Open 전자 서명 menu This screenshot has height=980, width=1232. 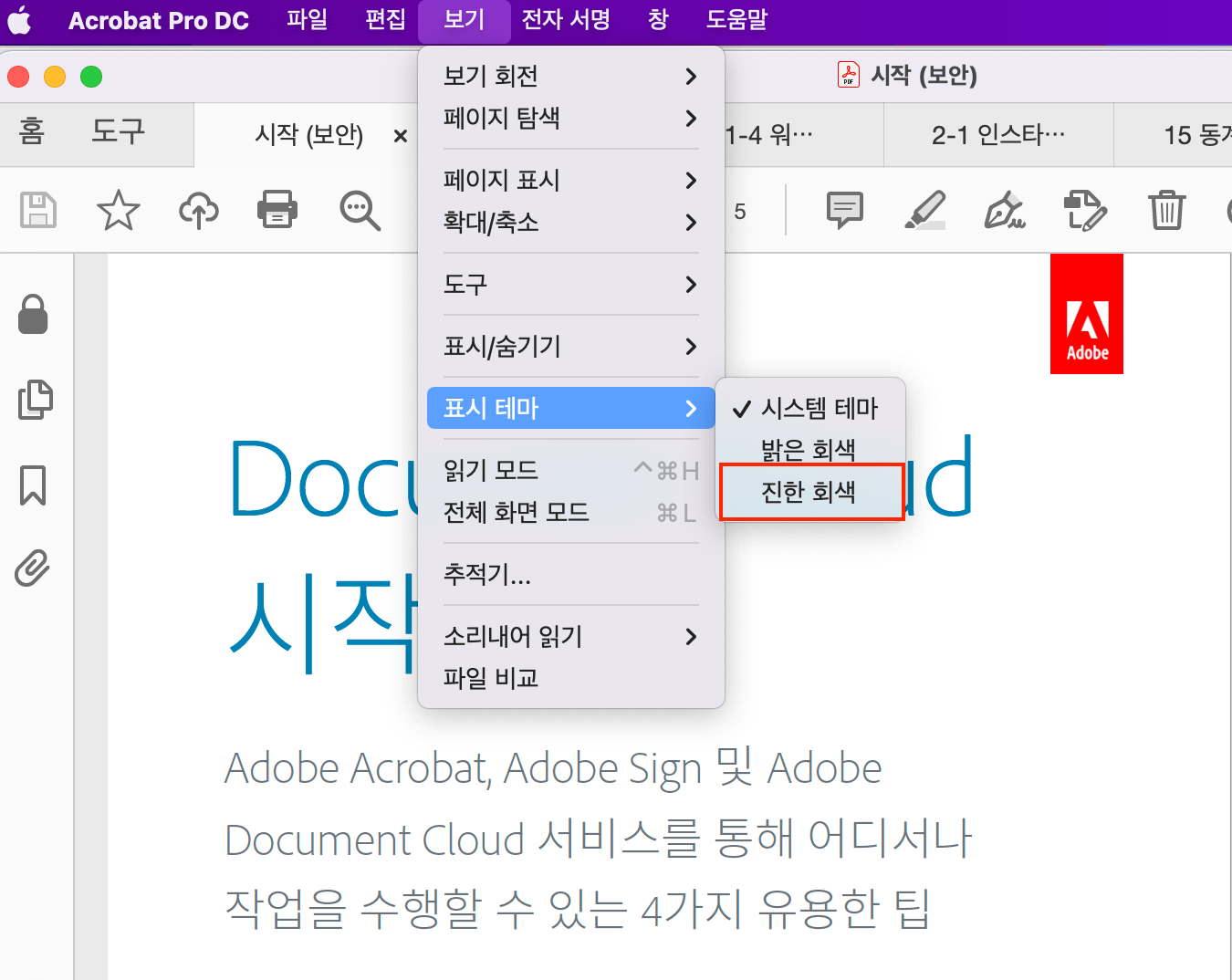[x=566, y=20]
